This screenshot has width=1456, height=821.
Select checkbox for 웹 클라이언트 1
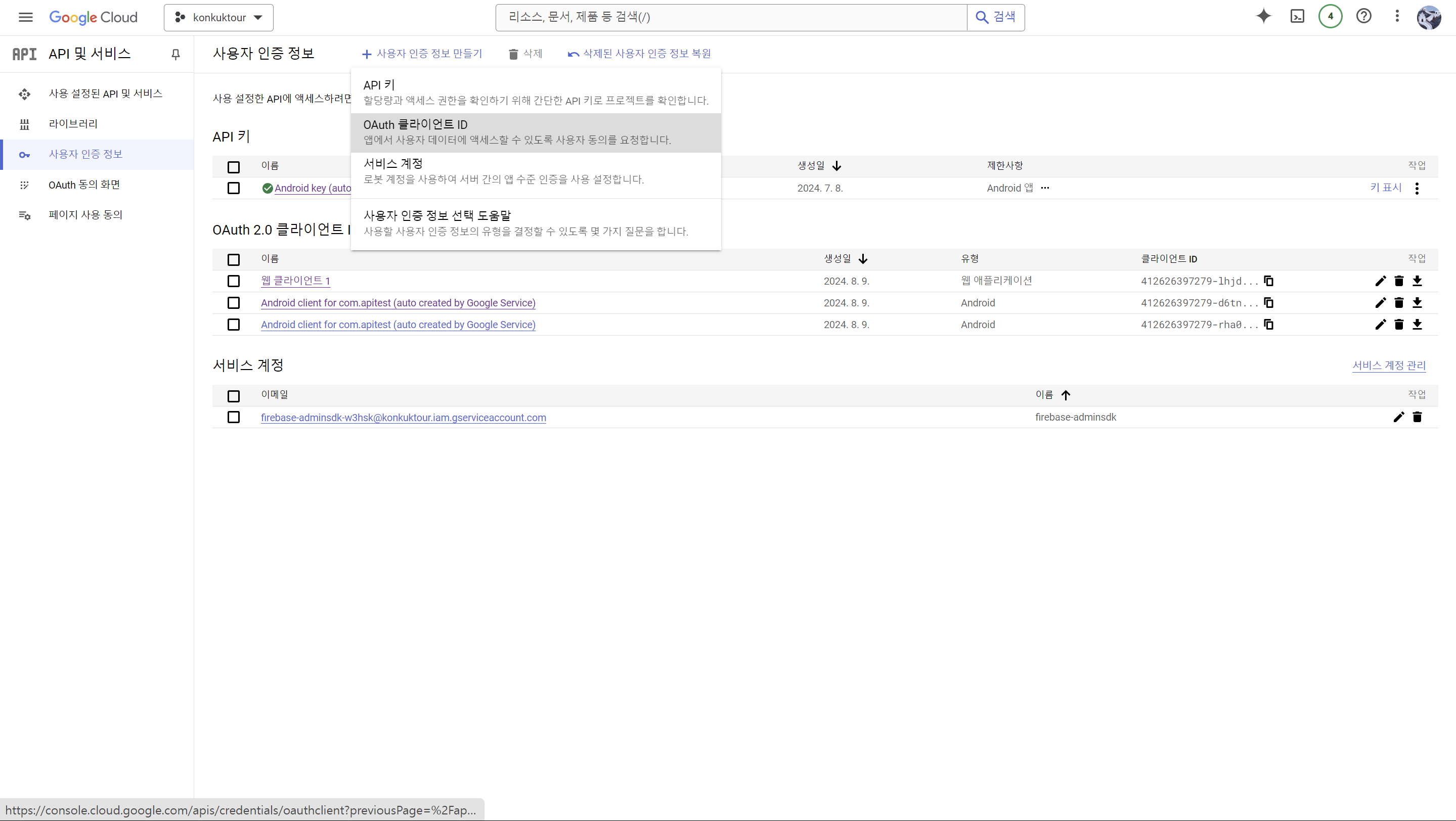click(234, 281)
